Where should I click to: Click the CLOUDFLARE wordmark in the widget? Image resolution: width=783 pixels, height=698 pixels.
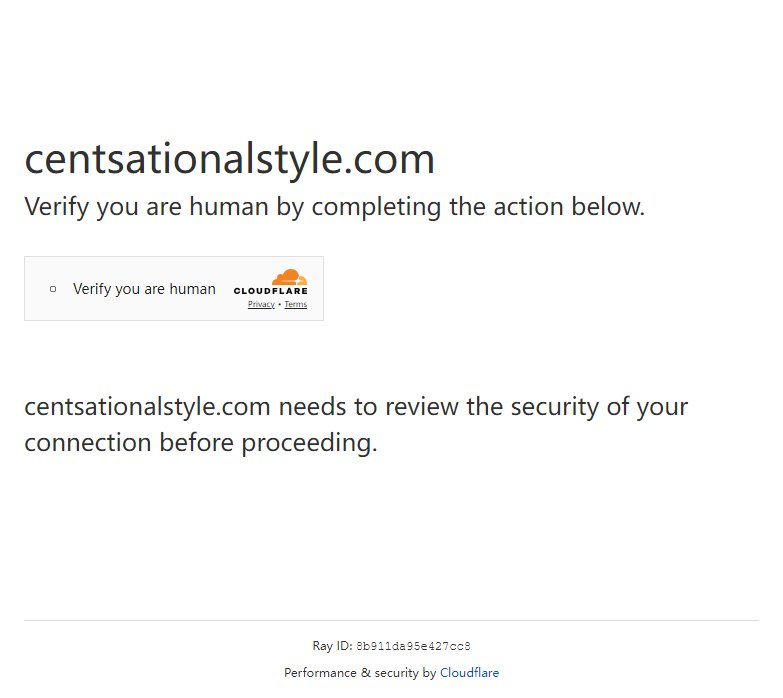[x=271, y=291]
